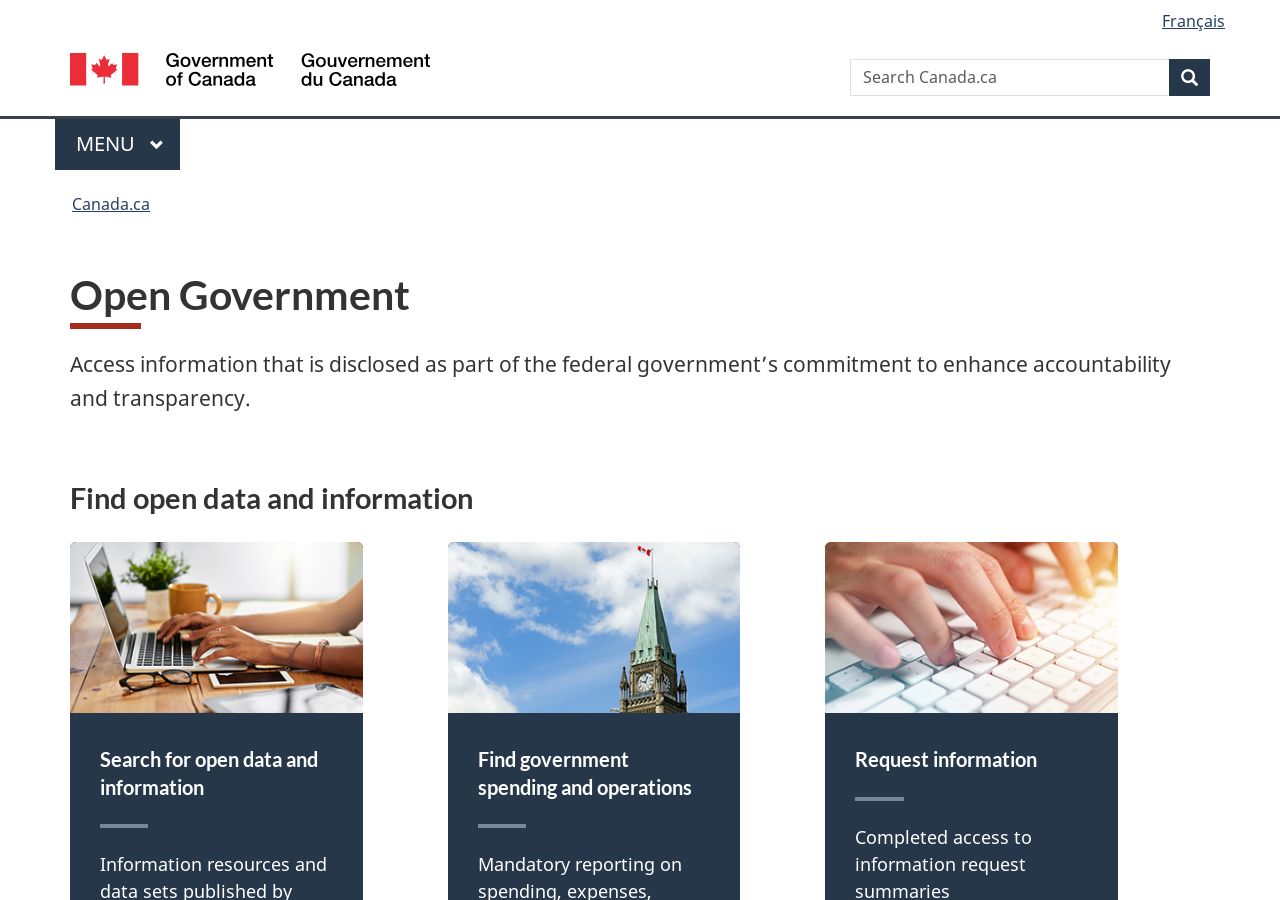The width and height of the screenshot is (1280, 900).
Task: Click the Find open data and information heading
Action: tap(271, 498)
